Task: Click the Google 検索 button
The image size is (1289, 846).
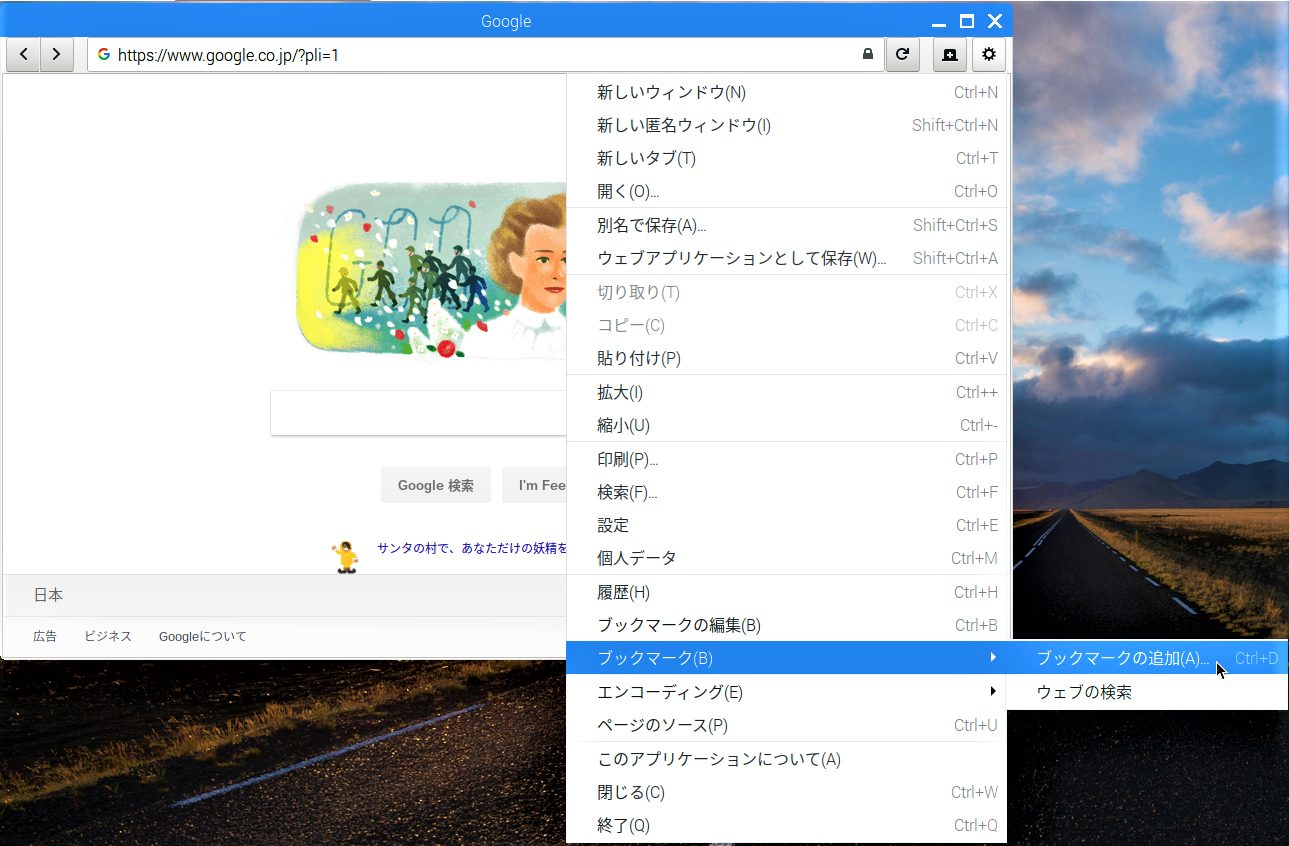Action: pyautogui.click(x=436, y=485)
